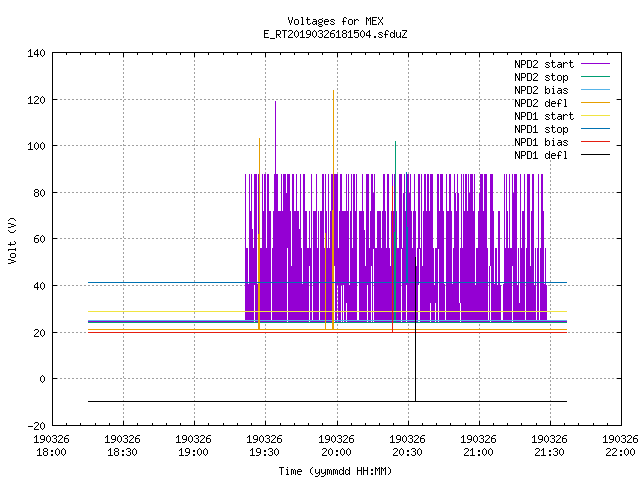
Task: Select the NPD2 defl orange legend line
Action: point(595,102)
